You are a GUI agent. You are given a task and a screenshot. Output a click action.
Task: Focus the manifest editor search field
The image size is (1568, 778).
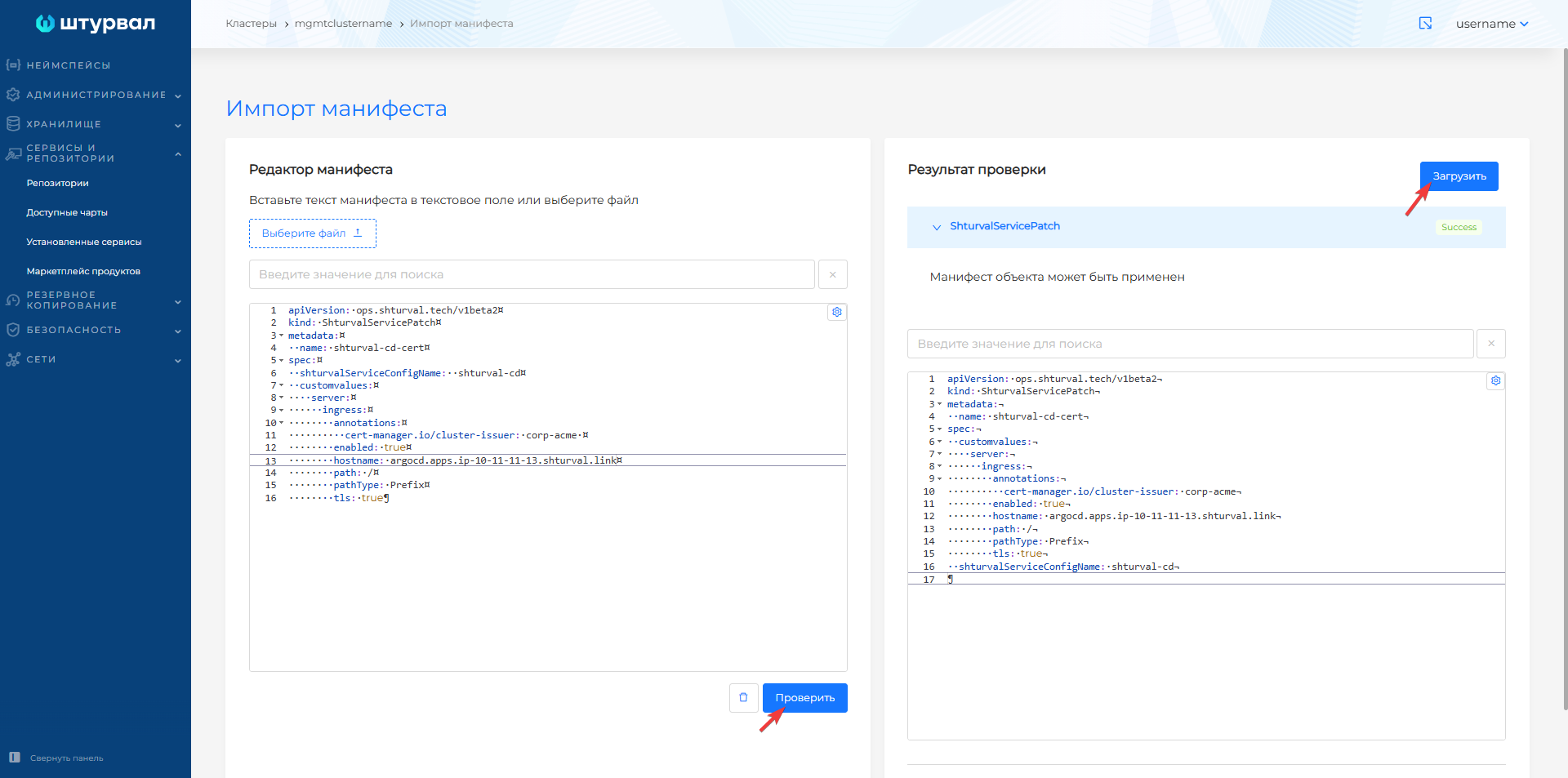pyautogui.click(x=532, y=274)
